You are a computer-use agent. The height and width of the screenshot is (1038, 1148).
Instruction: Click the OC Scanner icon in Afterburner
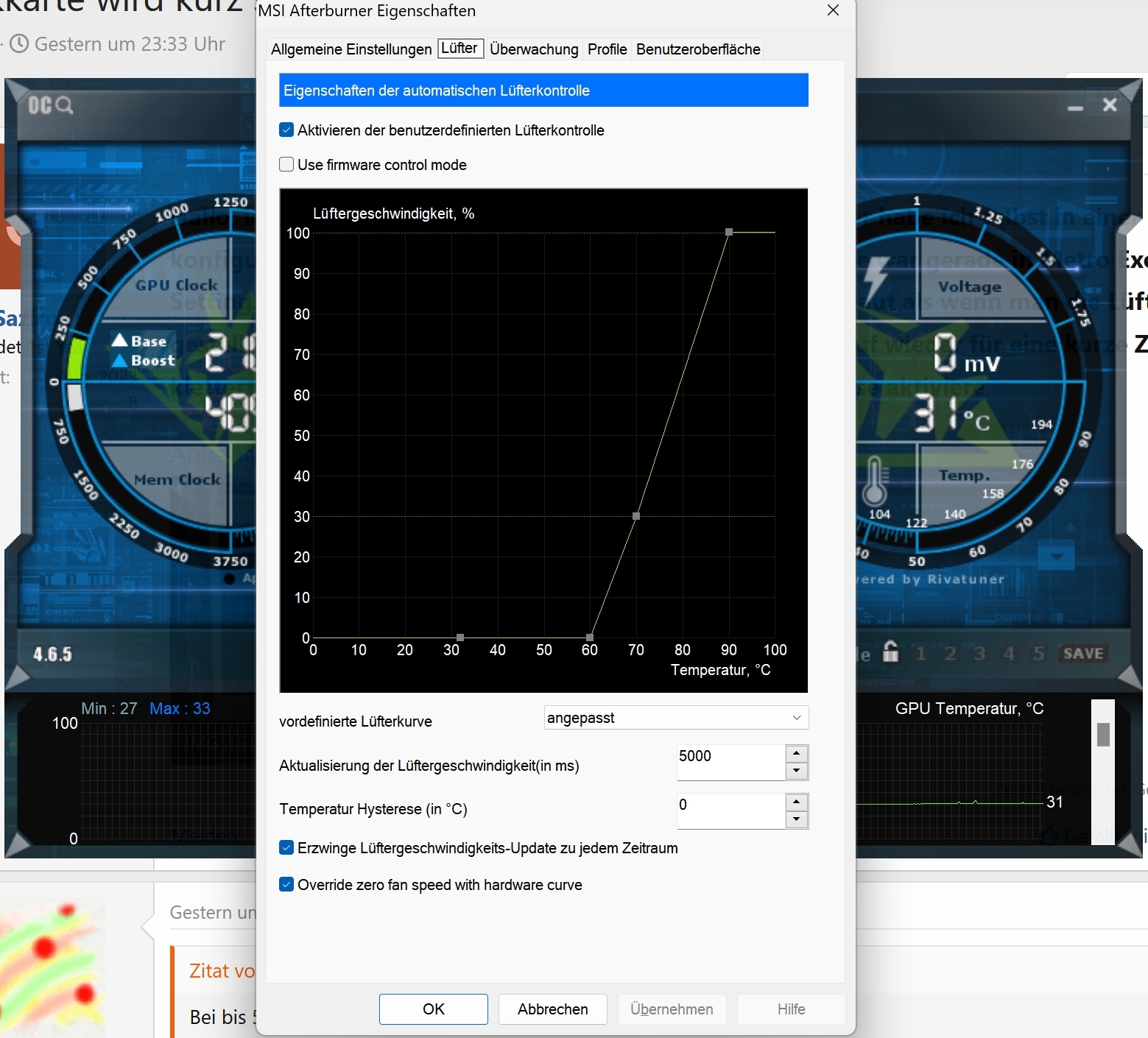50,105
